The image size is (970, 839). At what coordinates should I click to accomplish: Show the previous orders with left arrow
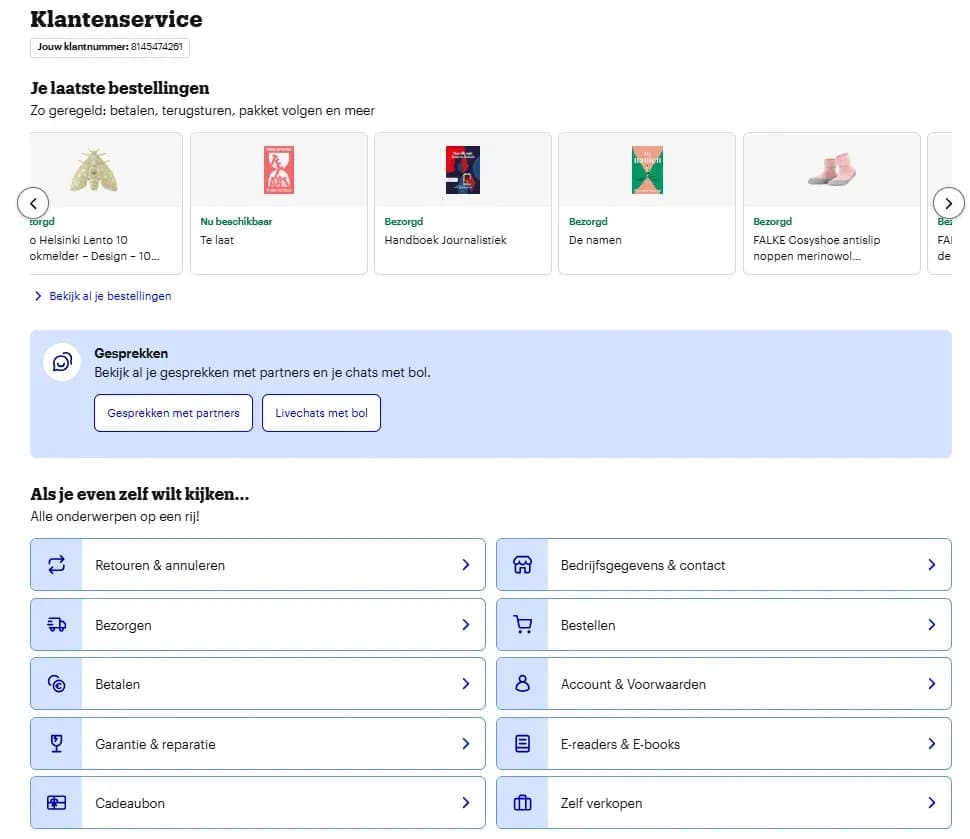pos(33,203)
